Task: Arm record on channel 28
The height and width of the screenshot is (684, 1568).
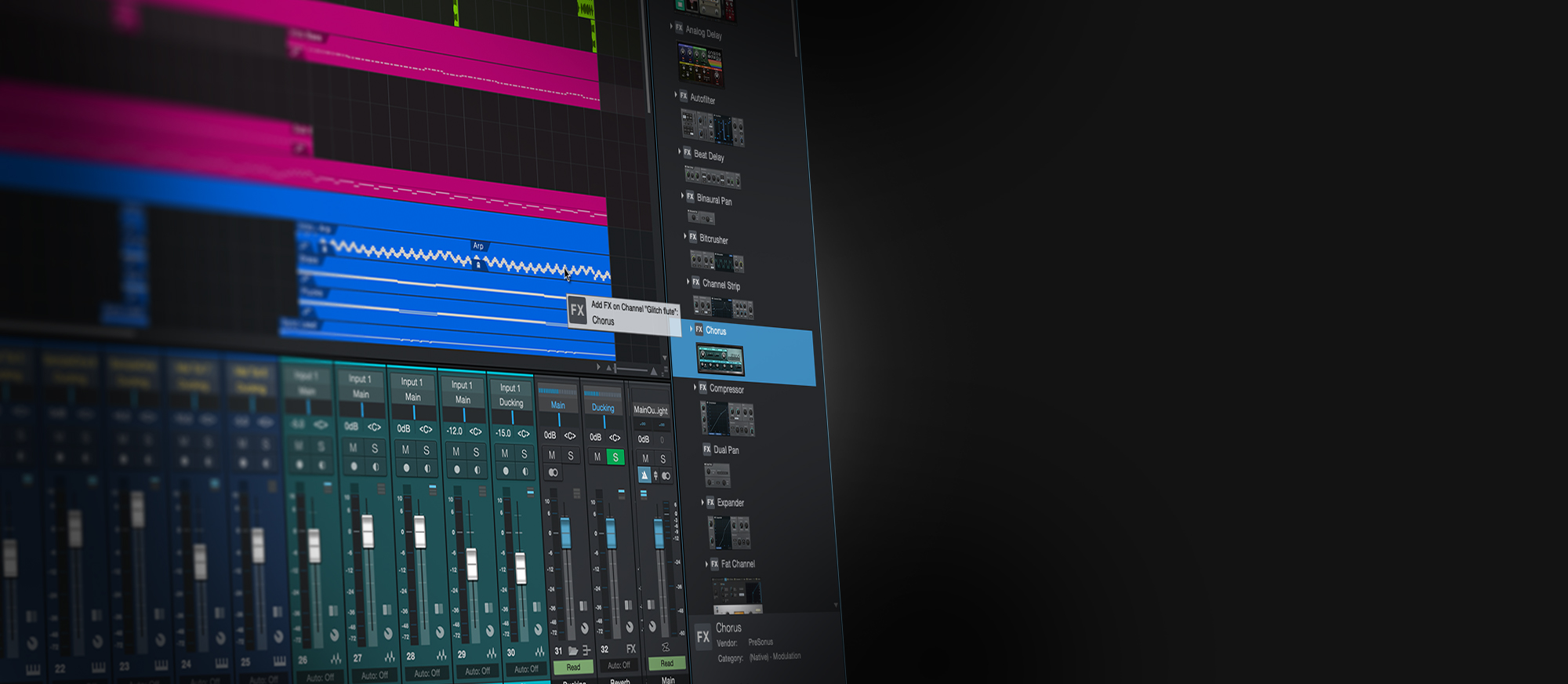Action: click(x=406, y=468)
